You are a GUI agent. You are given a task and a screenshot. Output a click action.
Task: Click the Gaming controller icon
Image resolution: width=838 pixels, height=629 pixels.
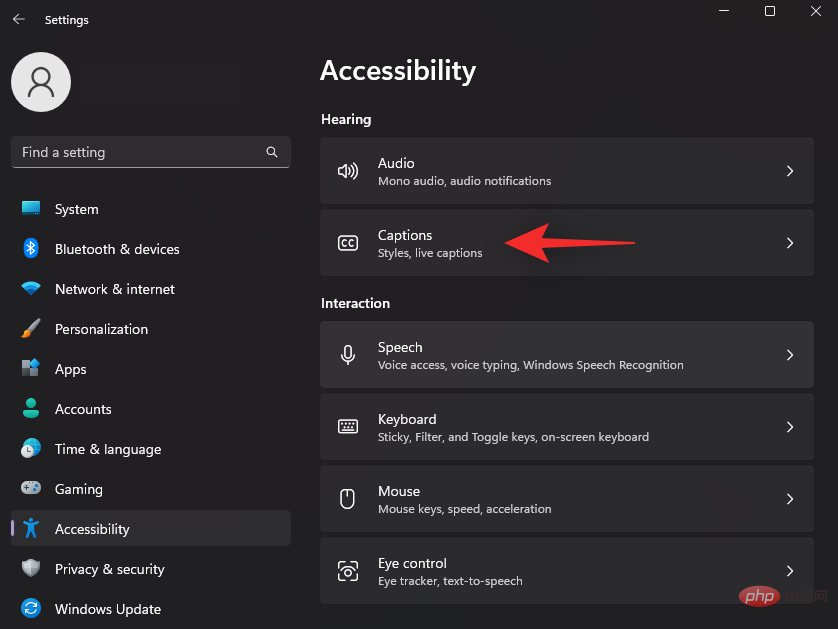click(31, 488)
